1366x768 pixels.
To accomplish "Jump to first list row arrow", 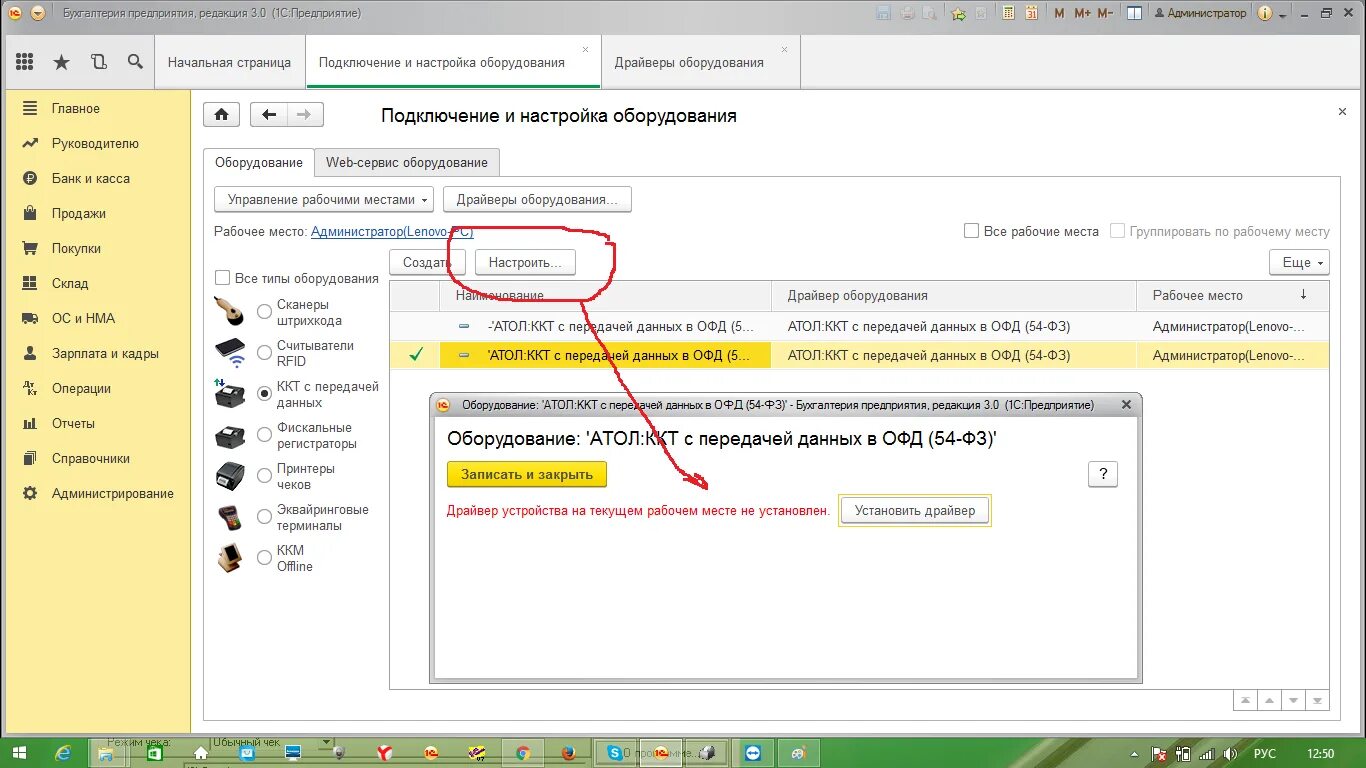I will pos(1245,701).
